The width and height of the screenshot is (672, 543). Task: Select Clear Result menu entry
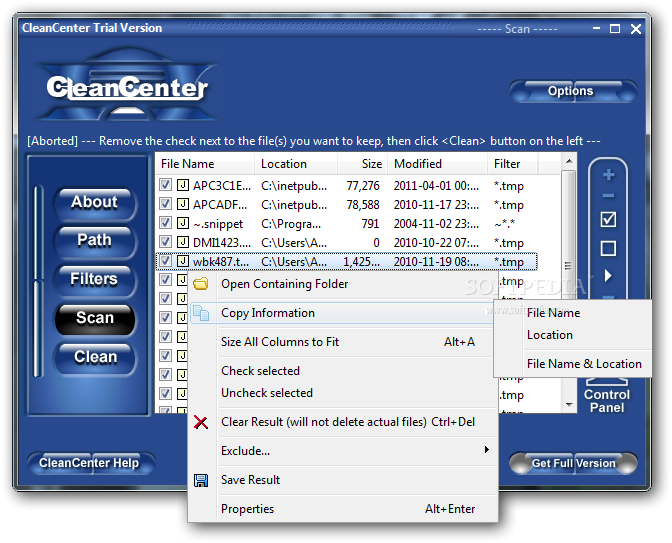(343, 422)
